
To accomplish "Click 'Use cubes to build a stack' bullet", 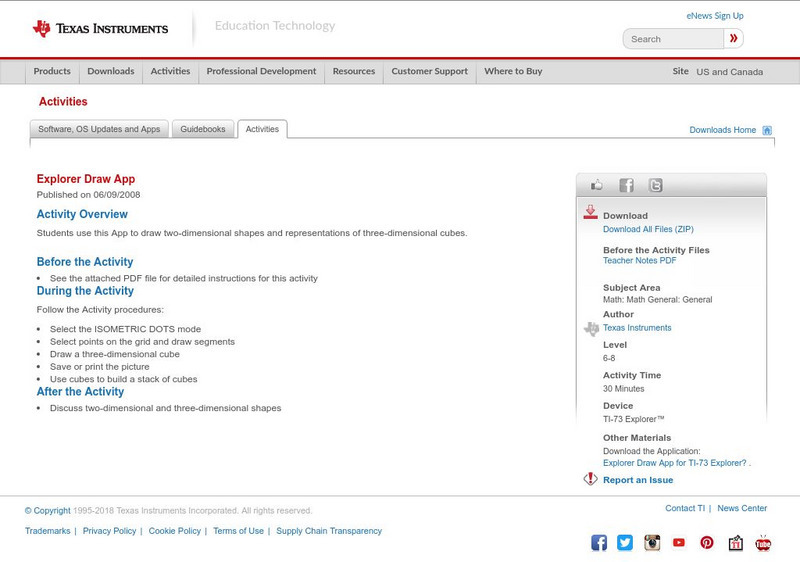I will (123, 379).
